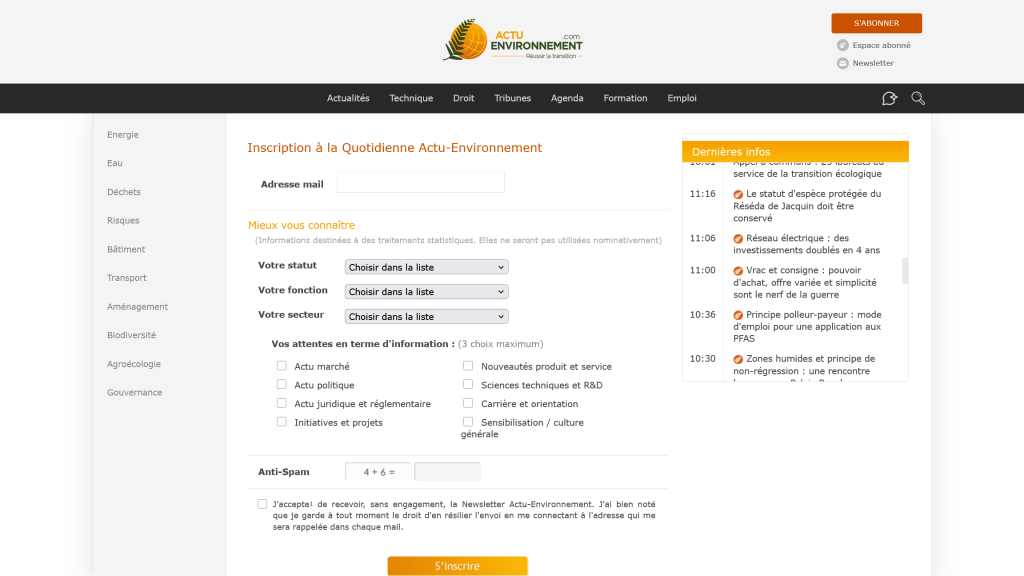Open the Formation menu item
Screen dimensions: 1024x576
625,98
